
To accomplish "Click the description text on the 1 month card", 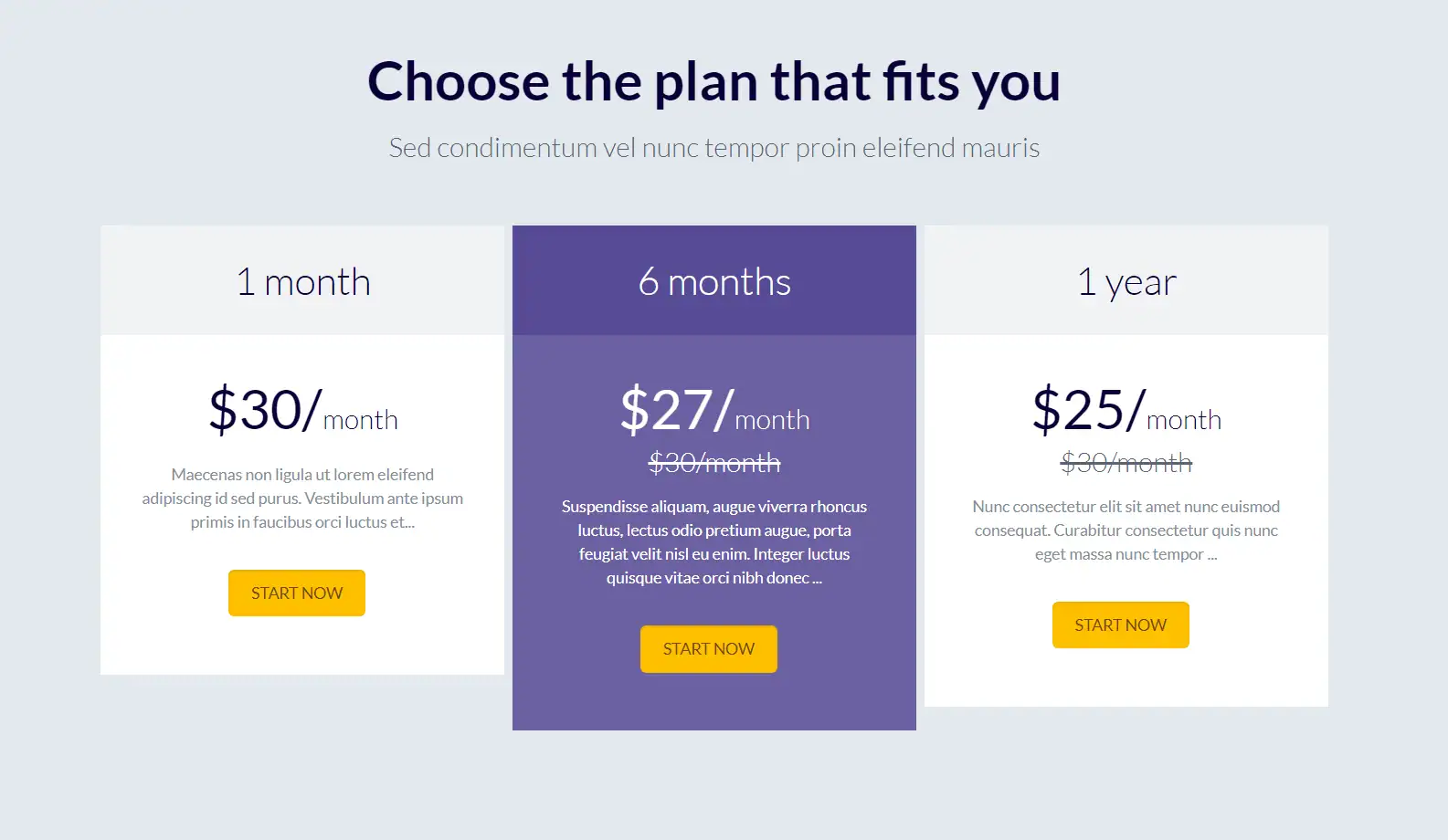I will pyautogui.click(x=302, y=499).
